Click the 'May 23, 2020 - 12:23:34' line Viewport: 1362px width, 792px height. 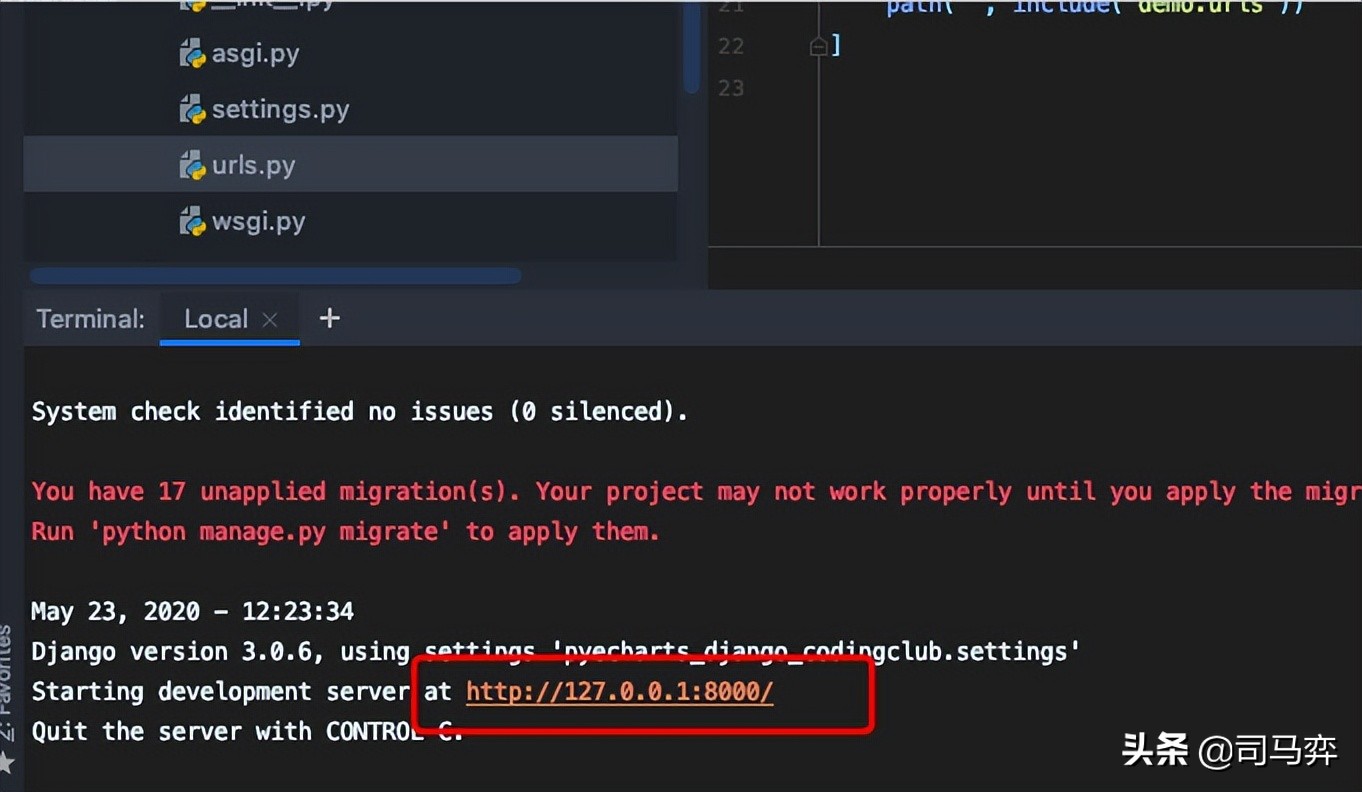coord(192,611)
